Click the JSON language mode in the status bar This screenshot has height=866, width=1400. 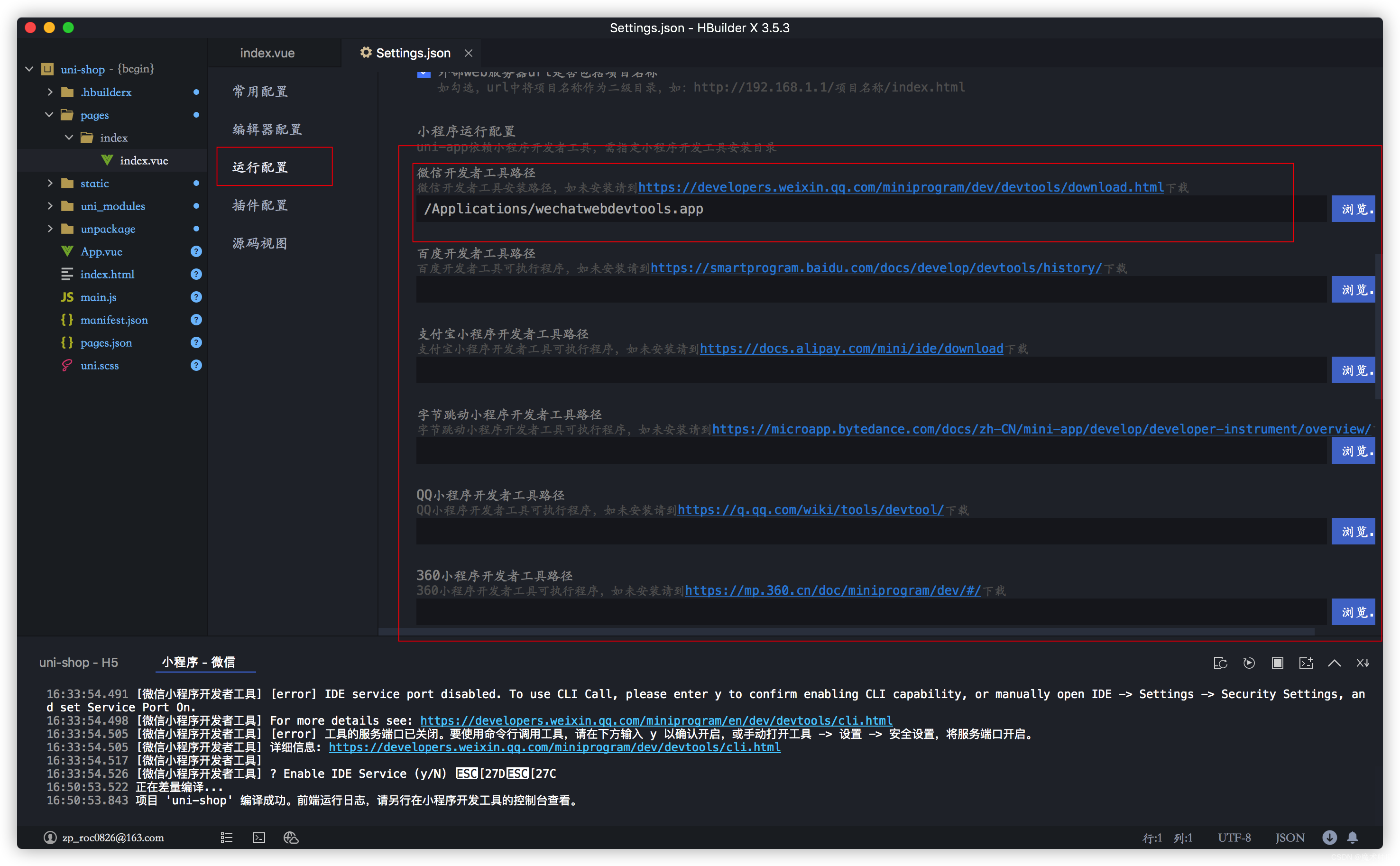pos(1289,838)
